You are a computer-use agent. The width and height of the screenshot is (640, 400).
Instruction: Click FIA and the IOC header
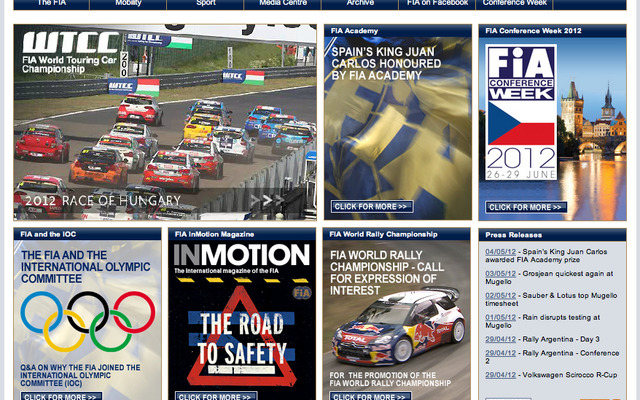click(87, 234)
